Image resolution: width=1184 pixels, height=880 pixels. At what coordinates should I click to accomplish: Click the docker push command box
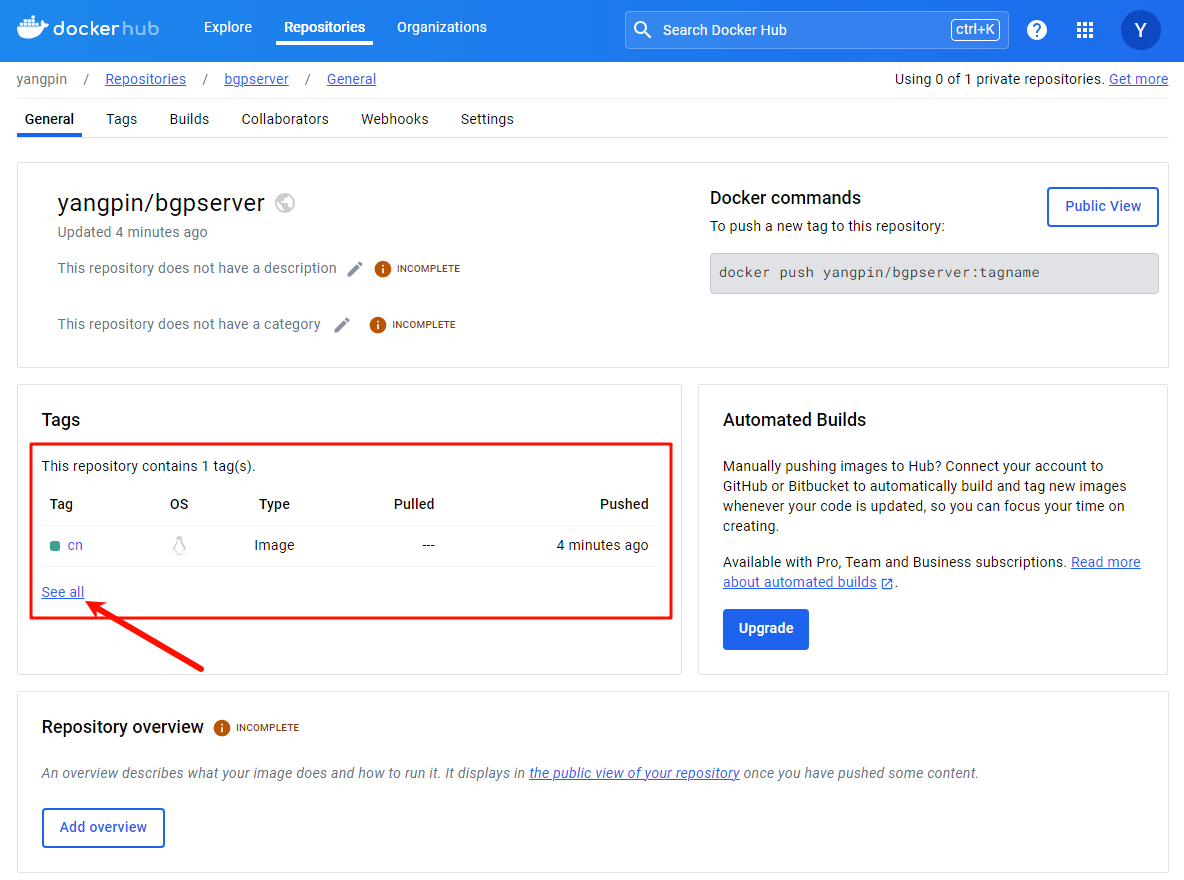pyautogui.click(x=934, y=273)
